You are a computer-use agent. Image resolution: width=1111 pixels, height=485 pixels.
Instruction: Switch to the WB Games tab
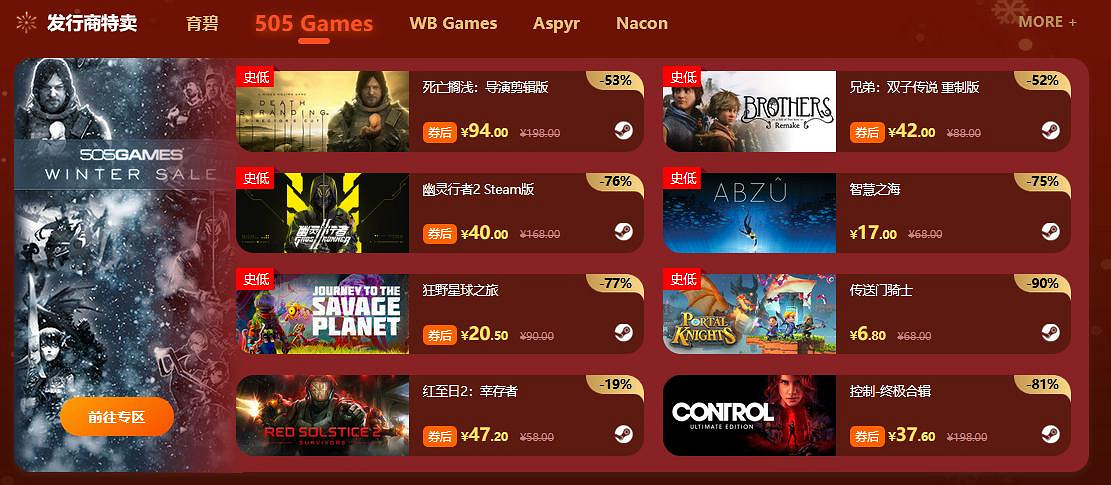[453, 23]
